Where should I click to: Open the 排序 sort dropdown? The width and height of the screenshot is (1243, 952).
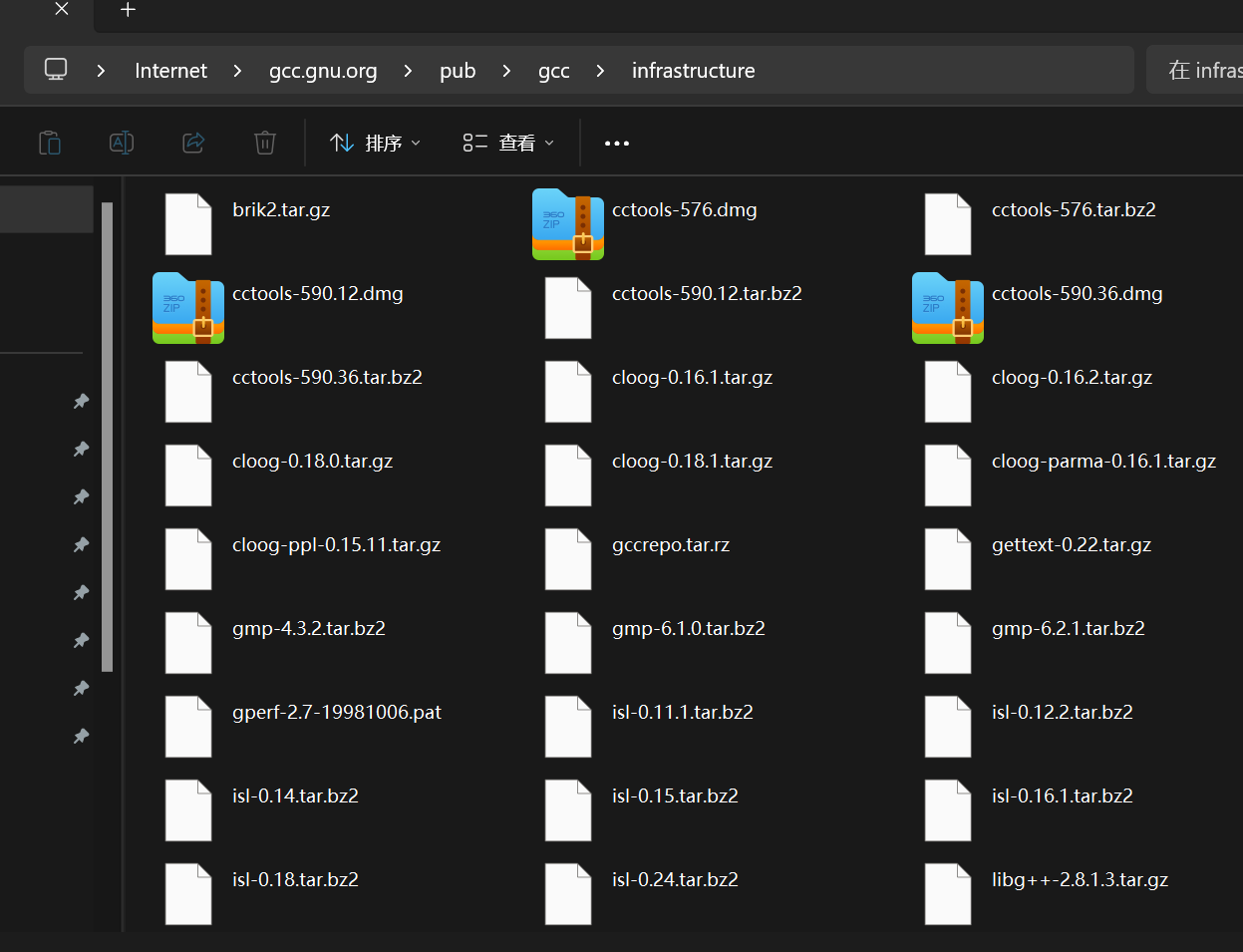coord(375,144)
